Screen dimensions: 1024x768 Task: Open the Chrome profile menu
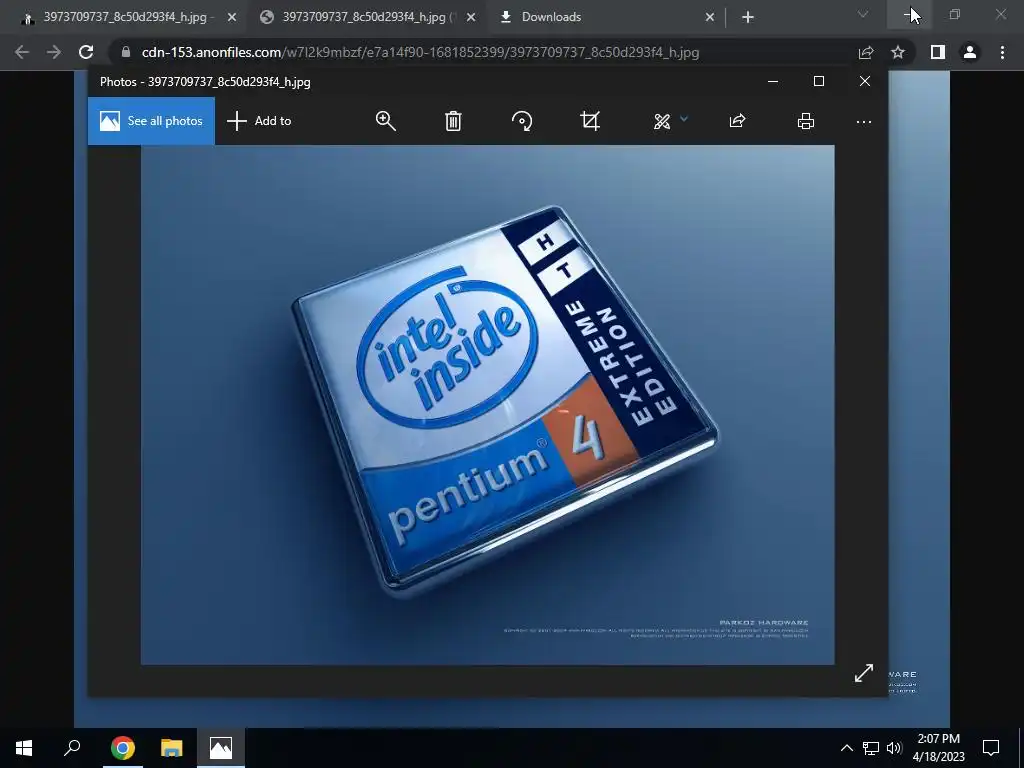[x=970, y=52]
